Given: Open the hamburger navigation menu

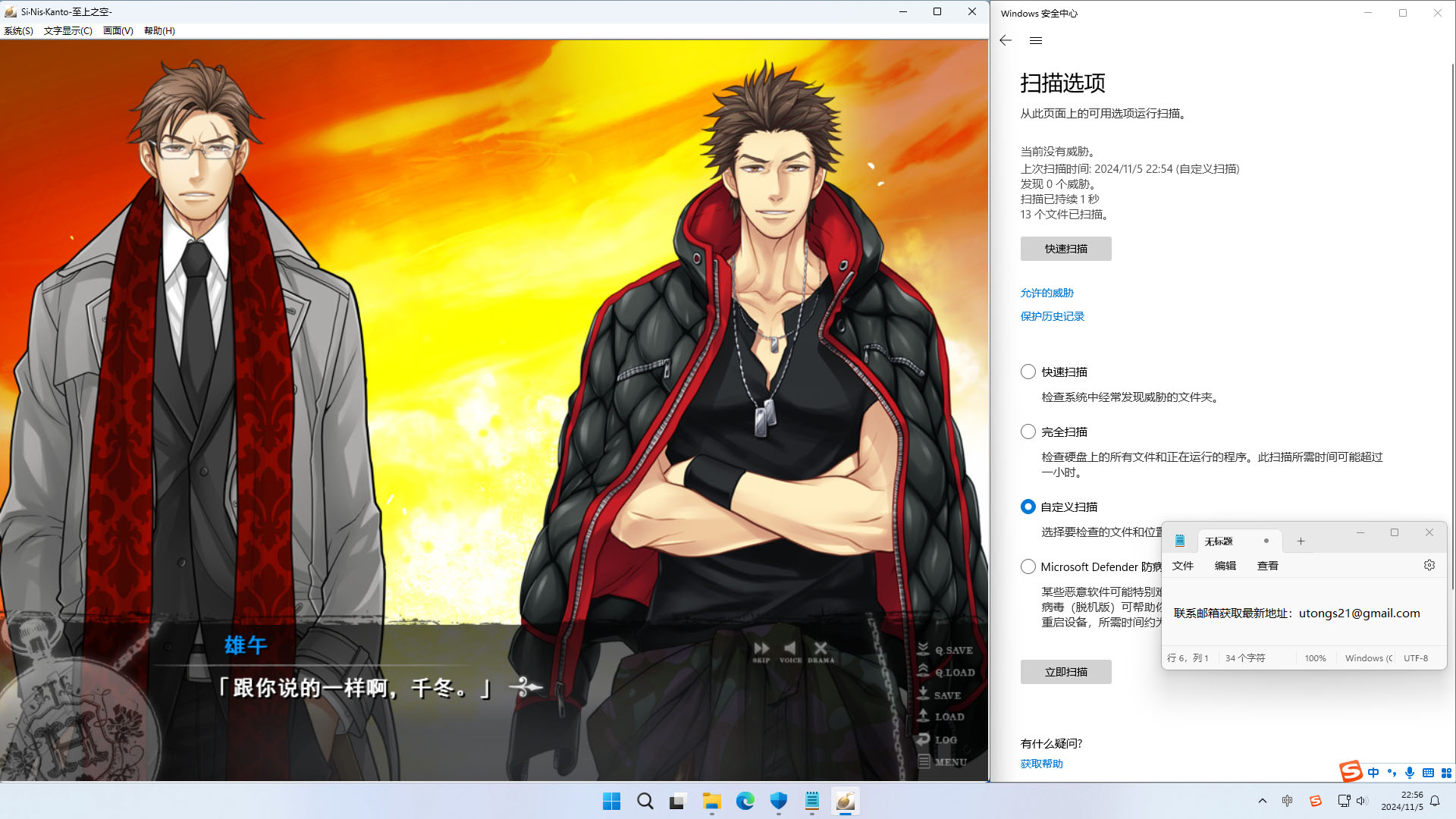Looking at the screenshot, I should 1036,41.
